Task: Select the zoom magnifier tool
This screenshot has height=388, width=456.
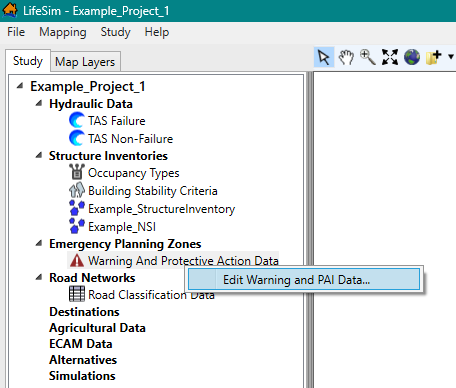Action: [368, 57]
